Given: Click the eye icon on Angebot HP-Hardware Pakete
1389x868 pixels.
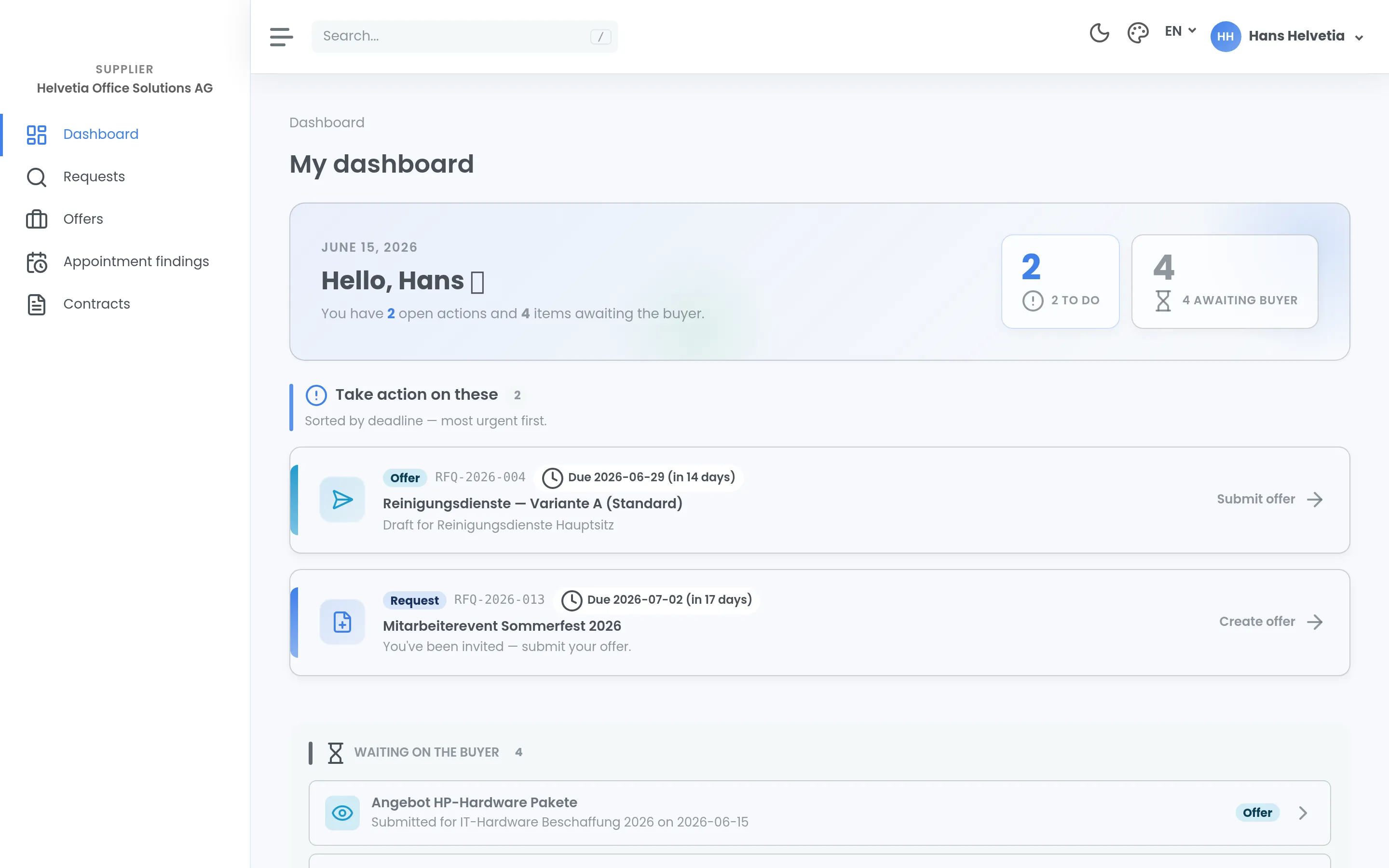Looking at the screenshot, I should pos(342,813).
